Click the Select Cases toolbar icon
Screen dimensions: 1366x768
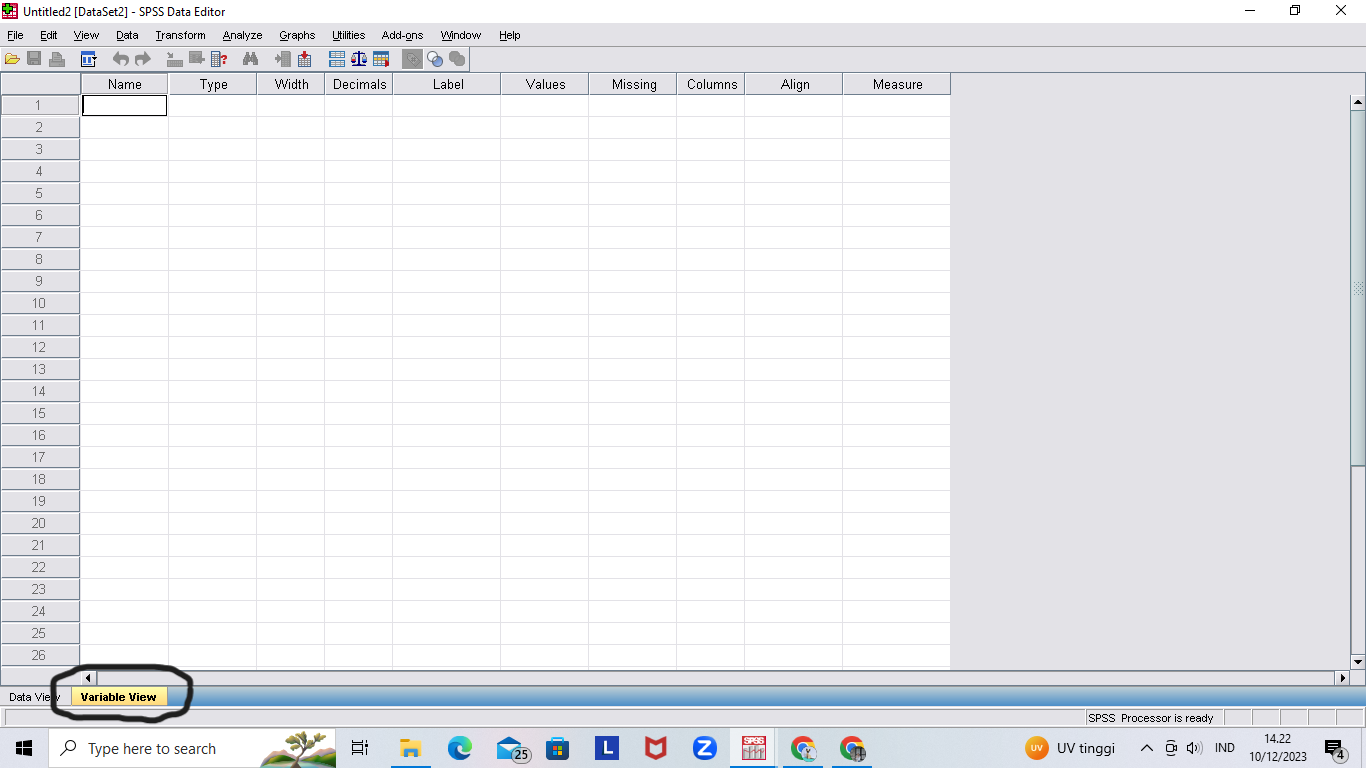pos(381,59)
